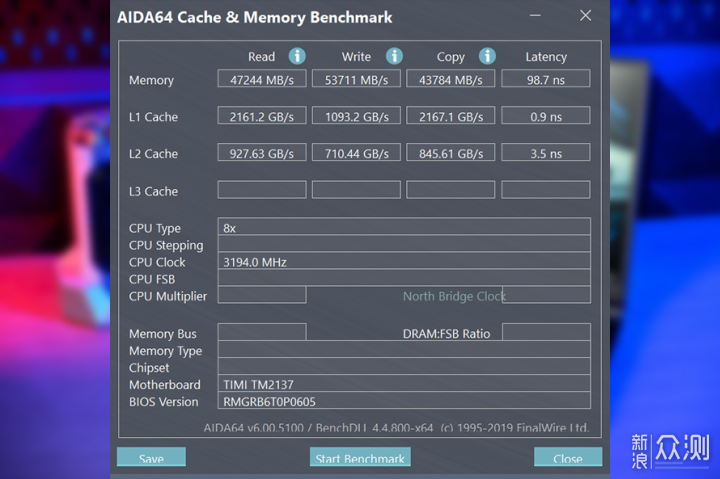Select L1 Cache latency 0.9 ns
Screen dimensions: 720x479
pos(546,115)
